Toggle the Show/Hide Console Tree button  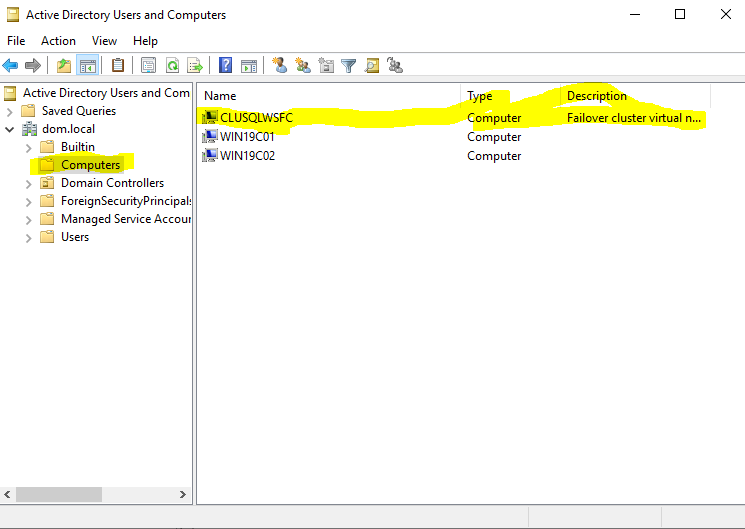[x=88, y=66]
